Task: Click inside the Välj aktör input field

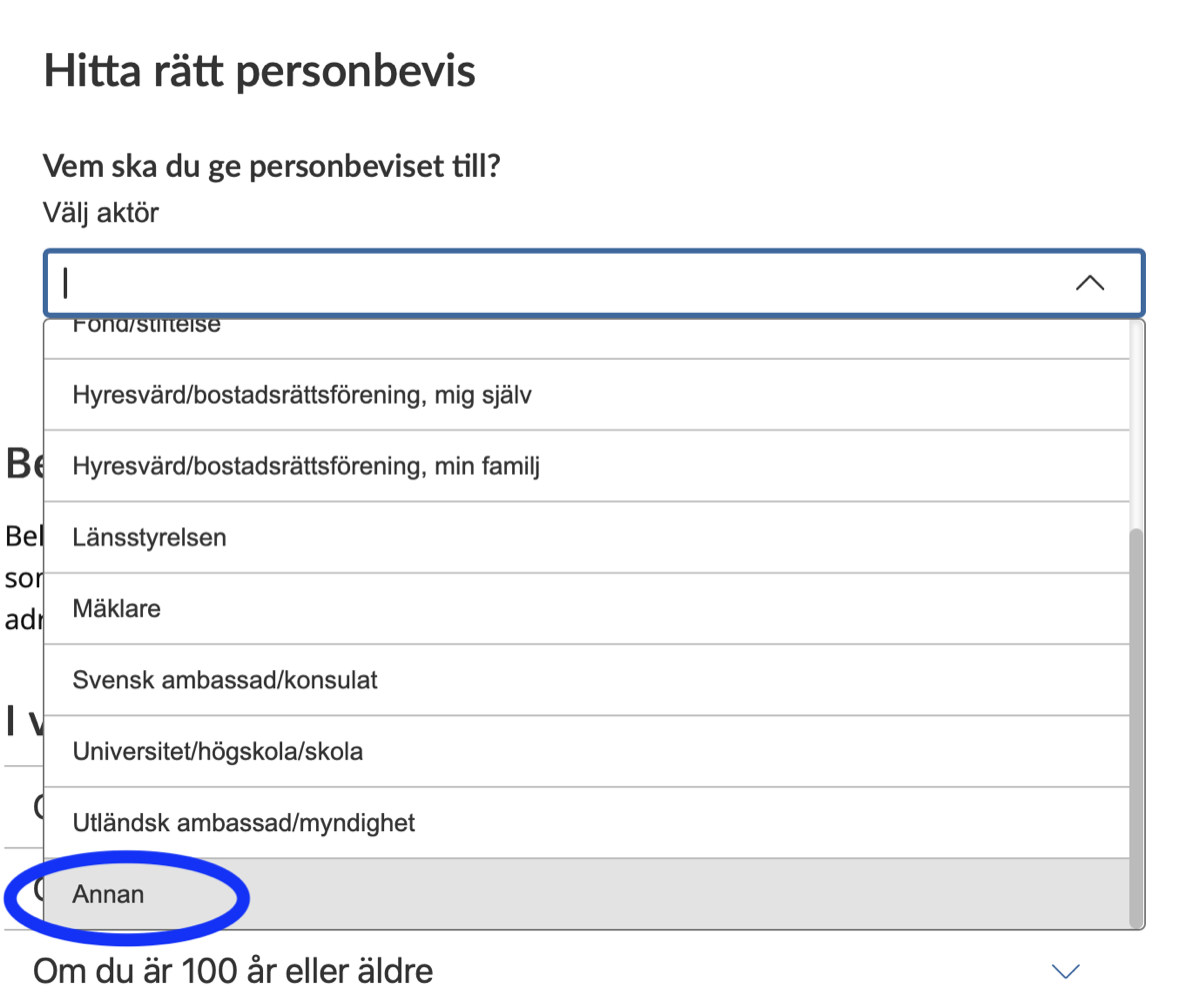Action: click(x=594, y=283)
